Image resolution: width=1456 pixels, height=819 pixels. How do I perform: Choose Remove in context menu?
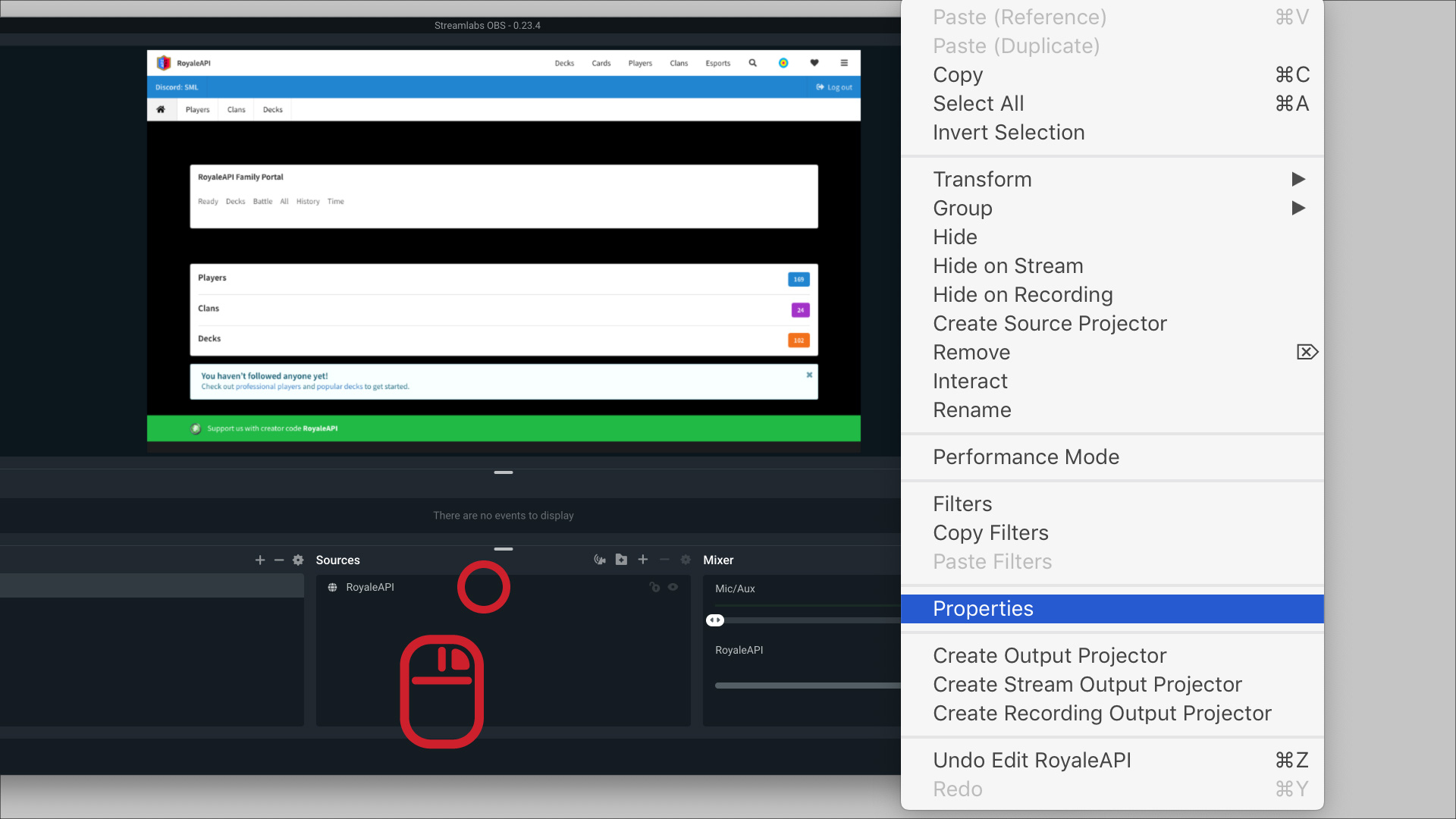1112,352
